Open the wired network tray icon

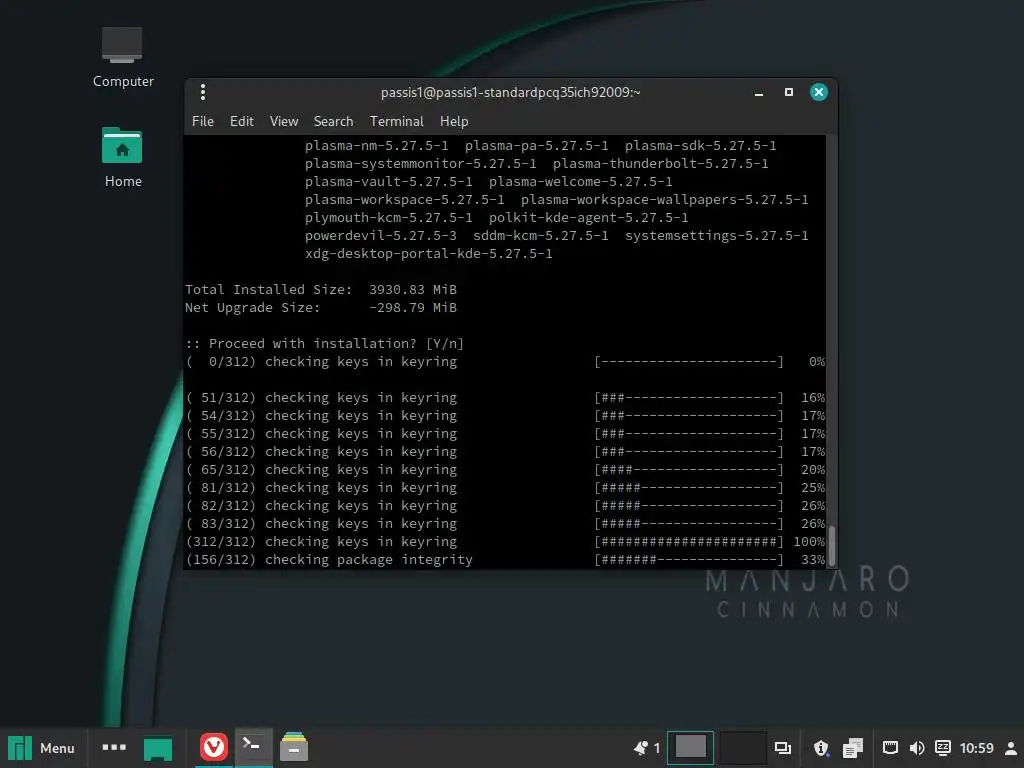pyautogui.click(x=890, y=748)
